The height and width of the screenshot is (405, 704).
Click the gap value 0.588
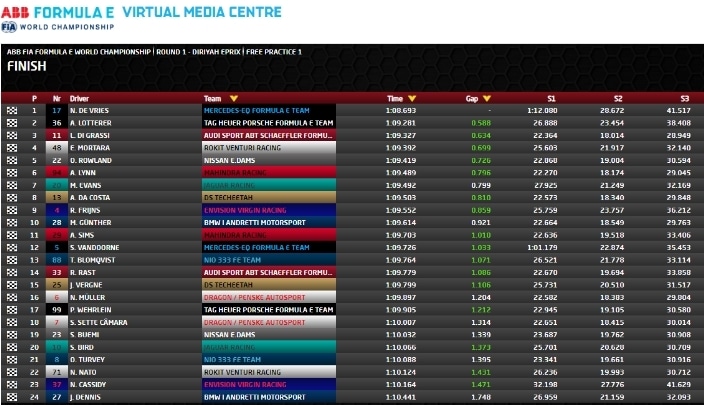tap(481, 123)
